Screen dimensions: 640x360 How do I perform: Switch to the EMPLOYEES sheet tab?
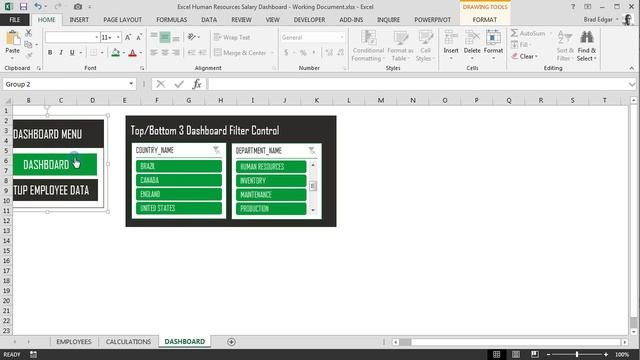coord(74,342)
